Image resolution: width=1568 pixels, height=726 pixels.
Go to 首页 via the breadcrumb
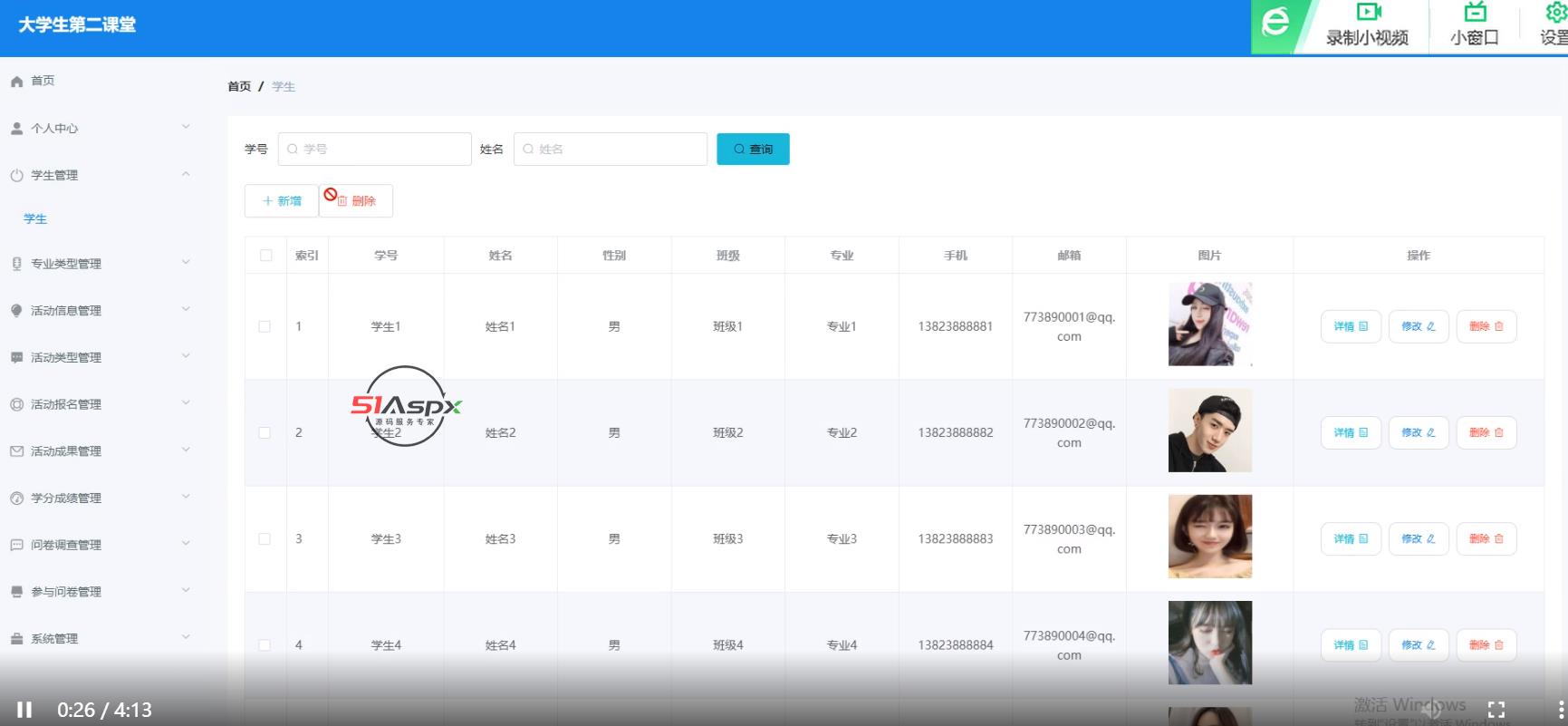(239, 87)
